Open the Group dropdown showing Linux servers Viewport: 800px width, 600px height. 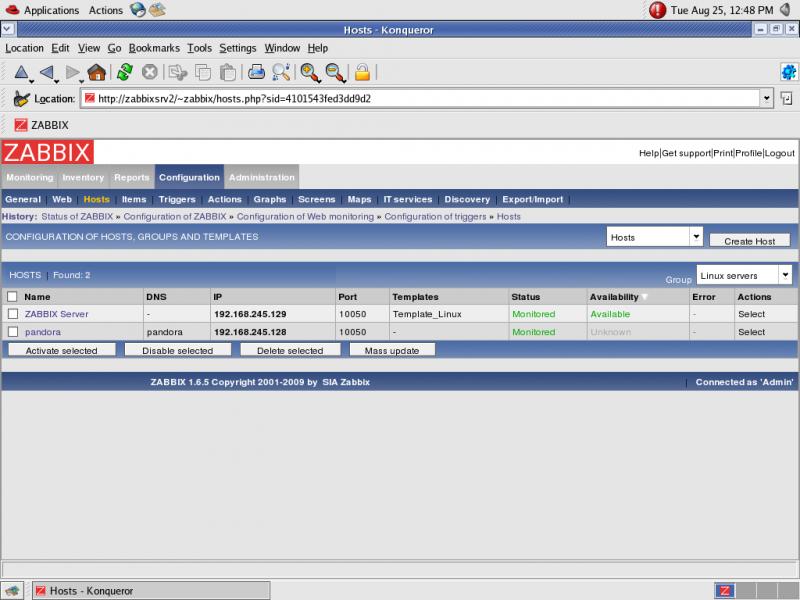coord(745,275)
